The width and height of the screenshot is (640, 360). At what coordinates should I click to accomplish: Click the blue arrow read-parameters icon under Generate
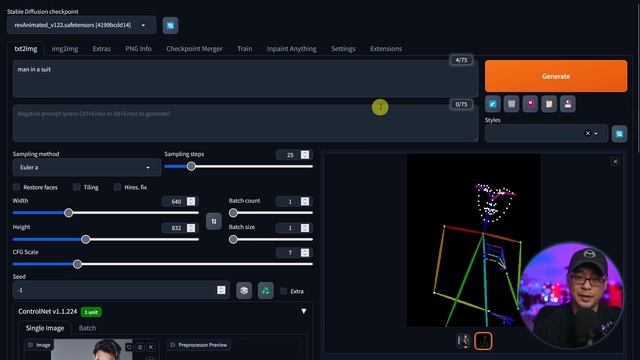pos(493,104)
